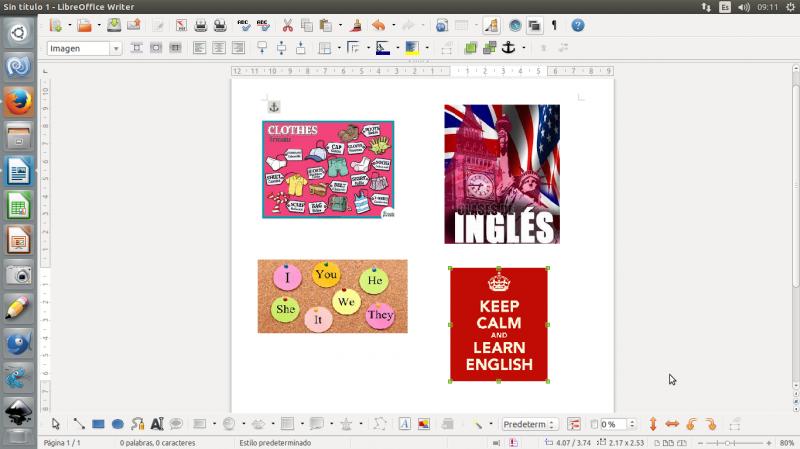Screen dimensions: 800x449
Task: Adjust the transparency spinner arrows
Action: (632, 424)
